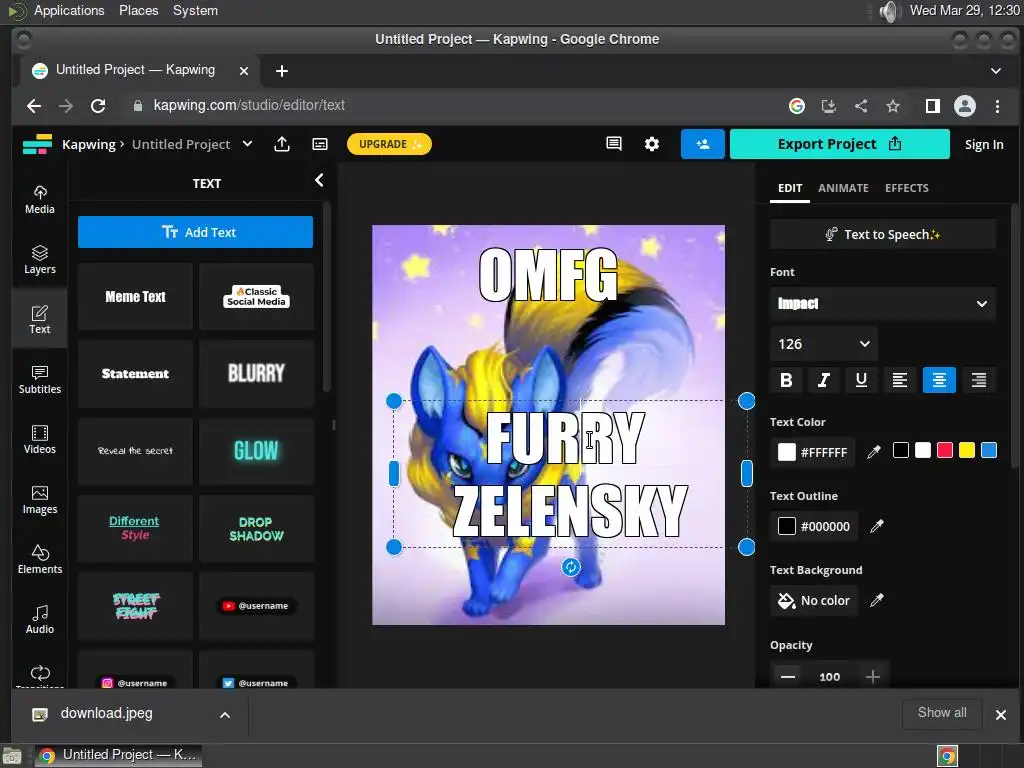Open the Images sidebar panel
1024x768 pixels.
coord(40,500)
